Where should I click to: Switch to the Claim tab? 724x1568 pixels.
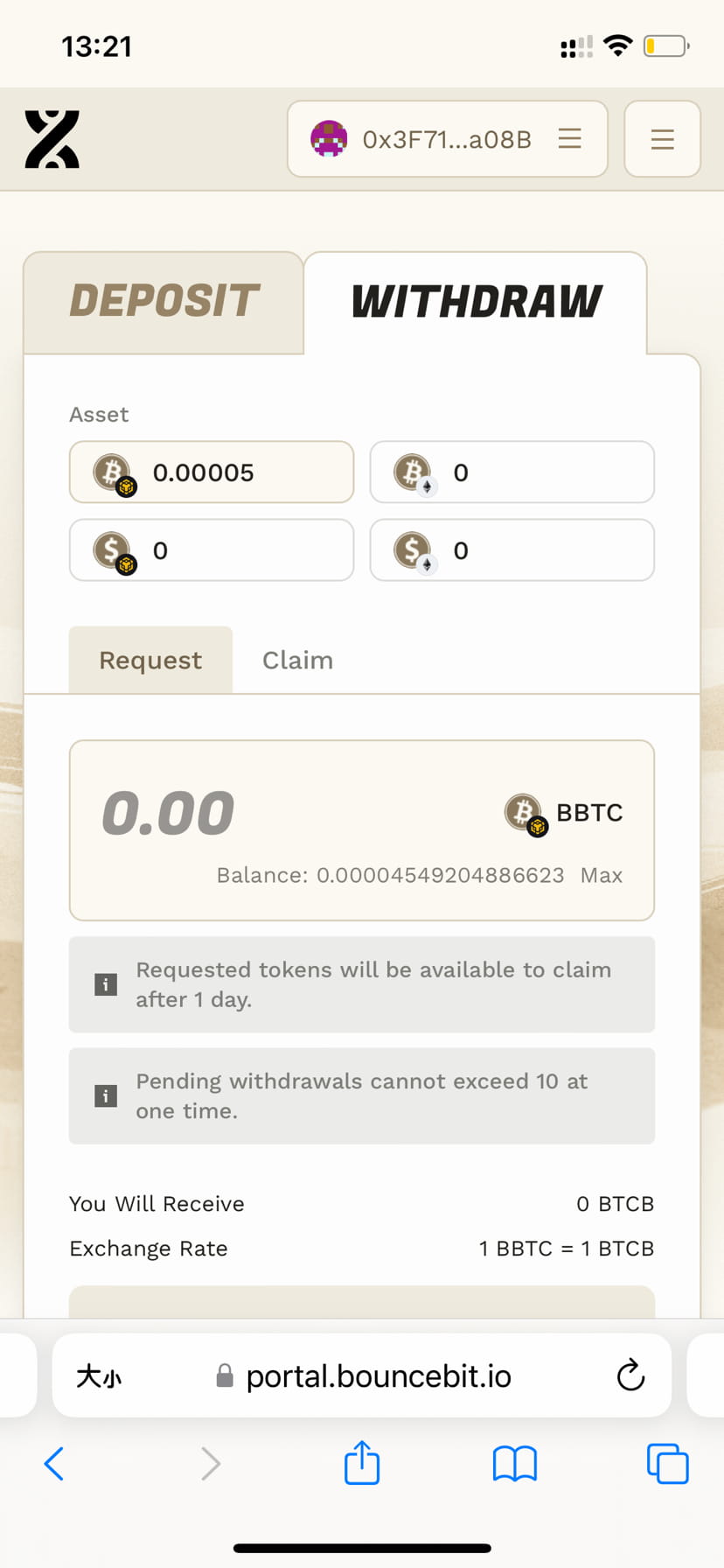(297, 660)
